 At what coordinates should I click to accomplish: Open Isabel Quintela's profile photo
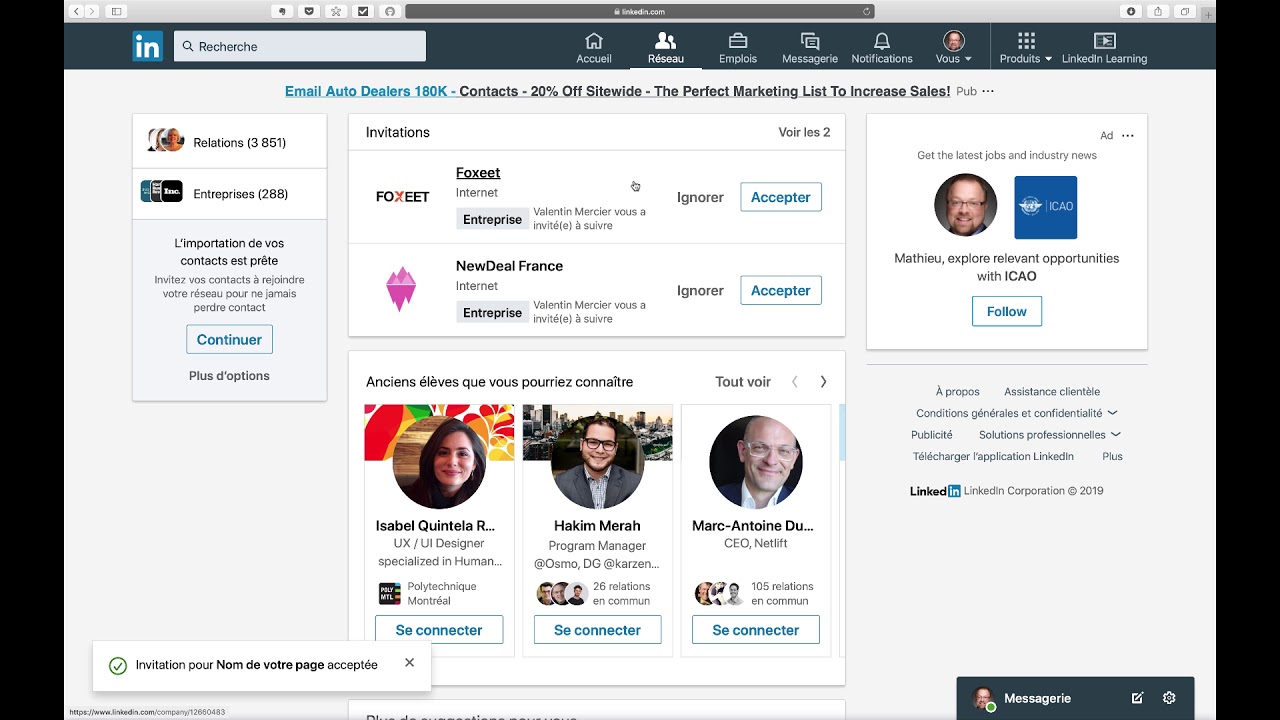[439, 462]
